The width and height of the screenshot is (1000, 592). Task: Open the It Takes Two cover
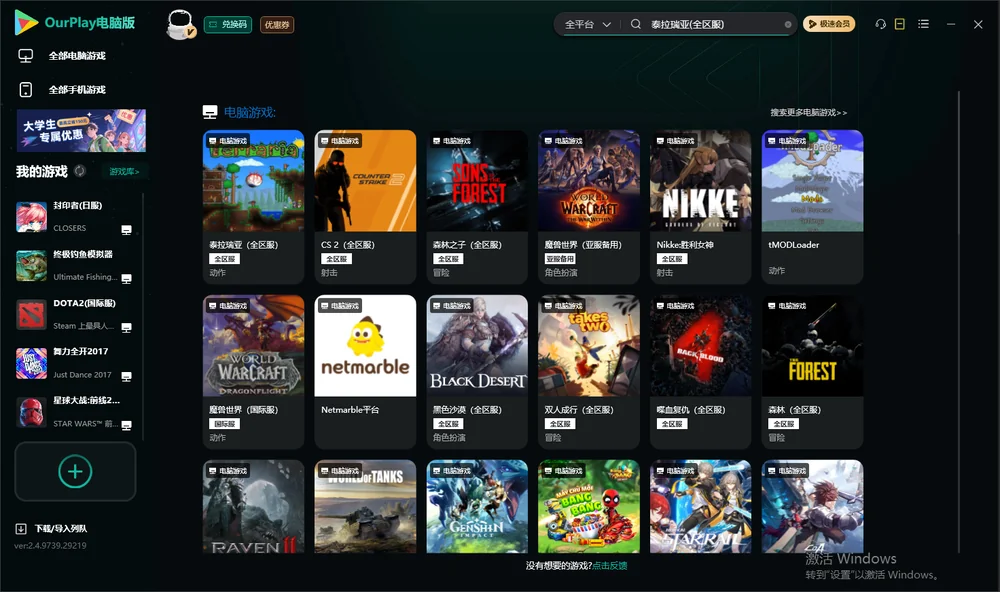click(x=589, y=346)
